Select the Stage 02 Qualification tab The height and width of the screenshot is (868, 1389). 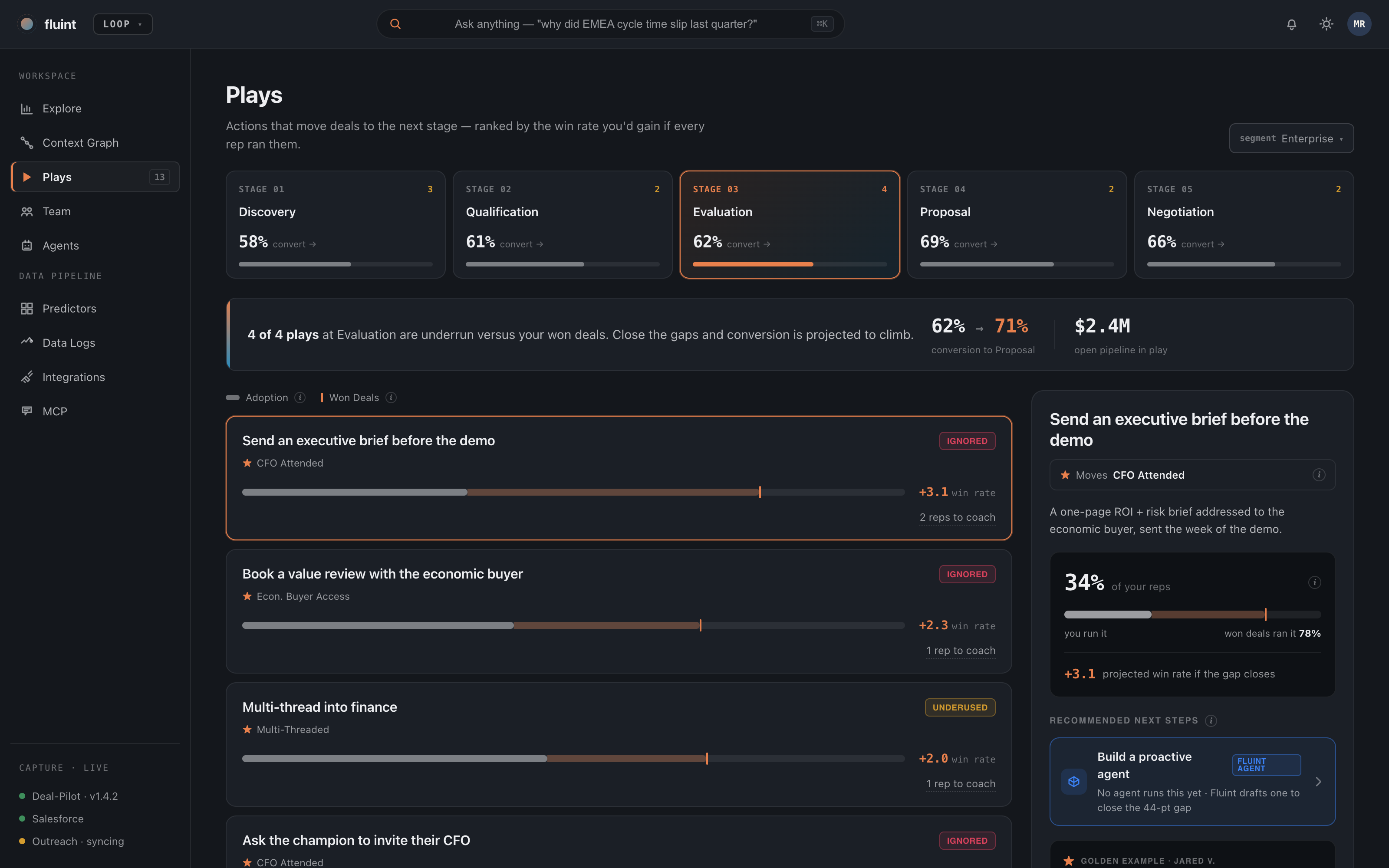563,224
